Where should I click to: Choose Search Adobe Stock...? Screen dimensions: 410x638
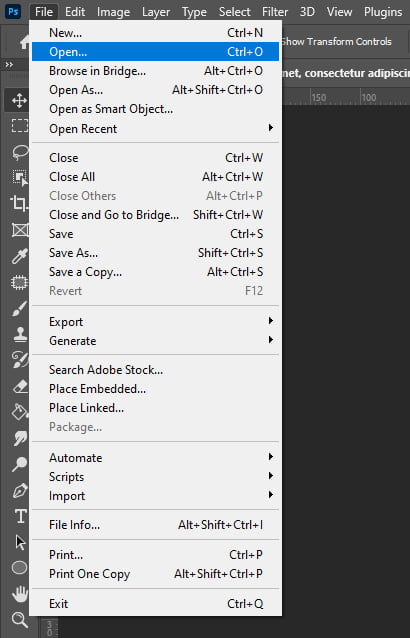tap(155, 369)
